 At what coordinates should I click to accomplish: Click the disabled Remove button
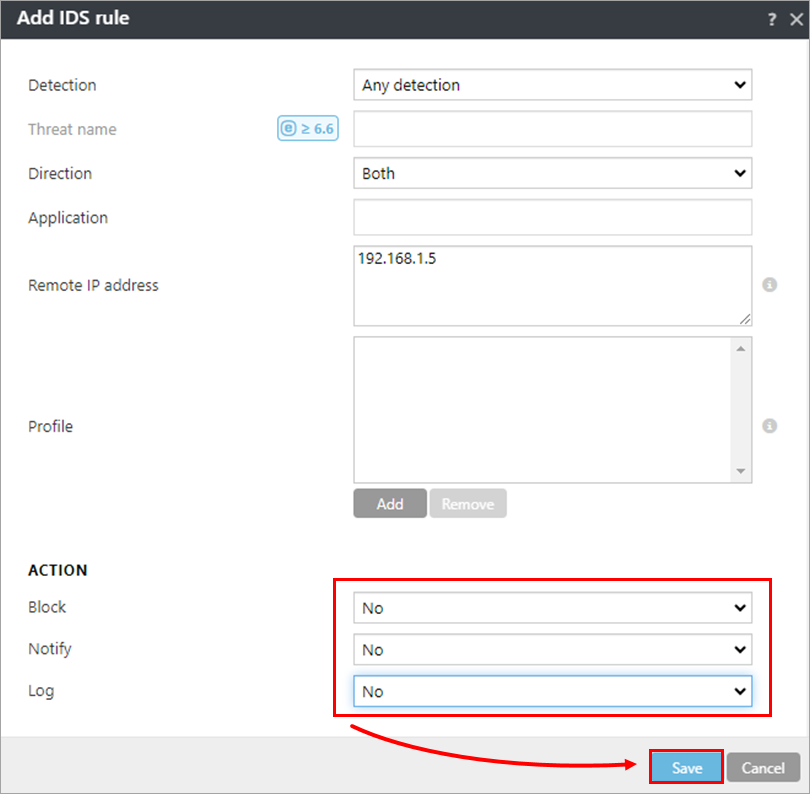tap(468, 503)
